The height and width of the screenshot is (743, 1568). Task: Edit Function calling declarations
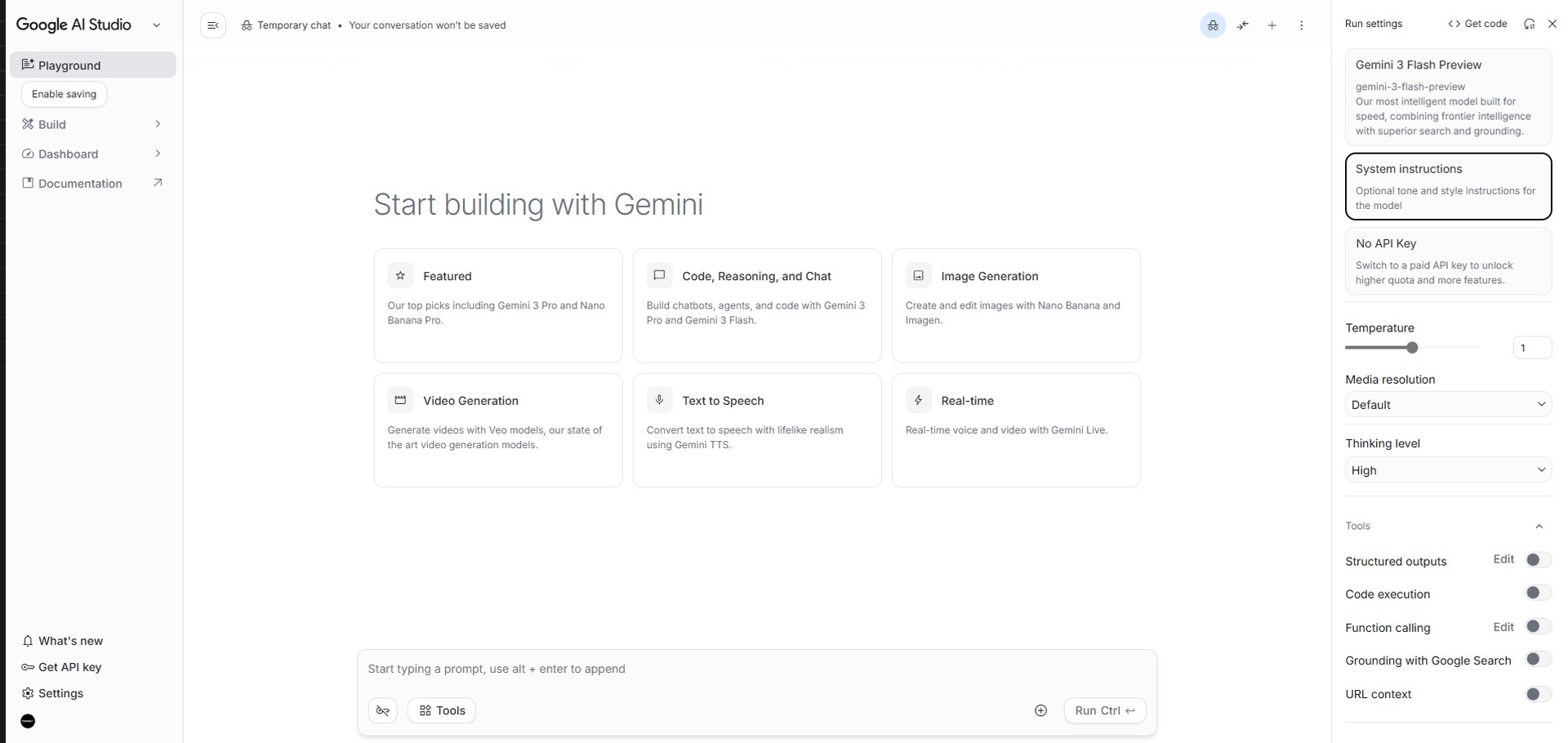click(1503, 627)
